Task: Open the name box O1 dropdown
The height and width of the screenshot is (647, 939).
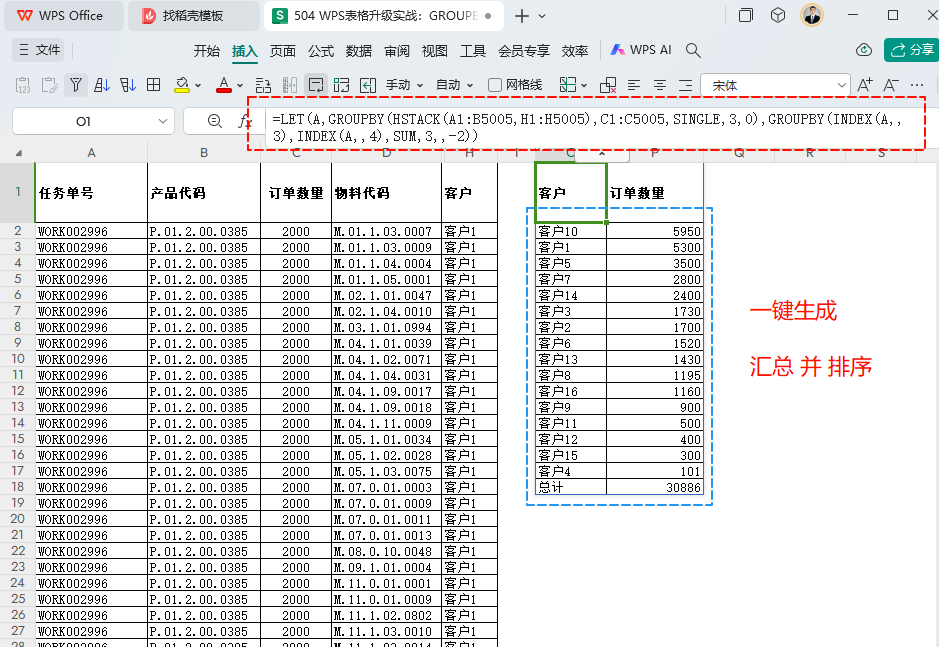Action: click(162, 121)
